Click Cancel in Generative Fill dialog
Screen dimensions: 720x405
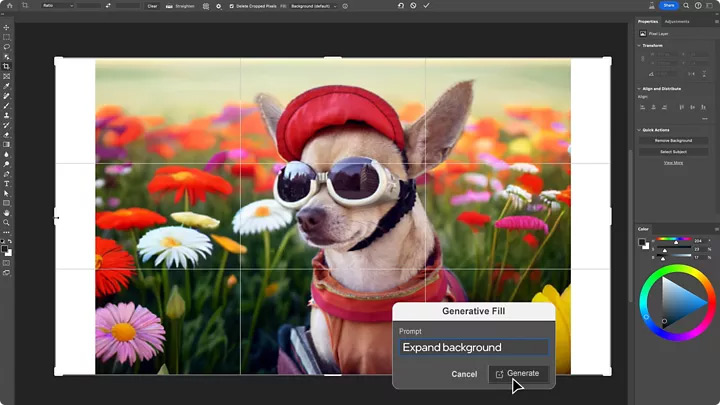[x=464, y=374]
